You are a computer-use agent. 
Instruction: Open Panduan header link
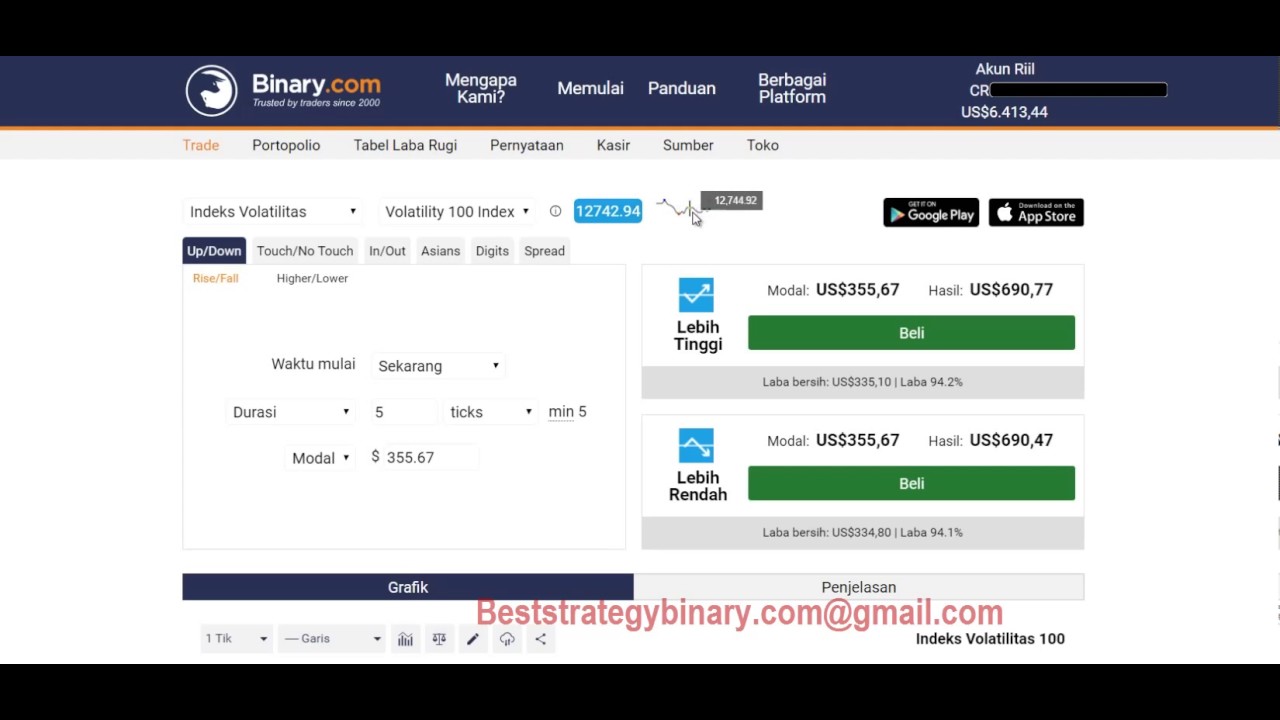point(682,88)
